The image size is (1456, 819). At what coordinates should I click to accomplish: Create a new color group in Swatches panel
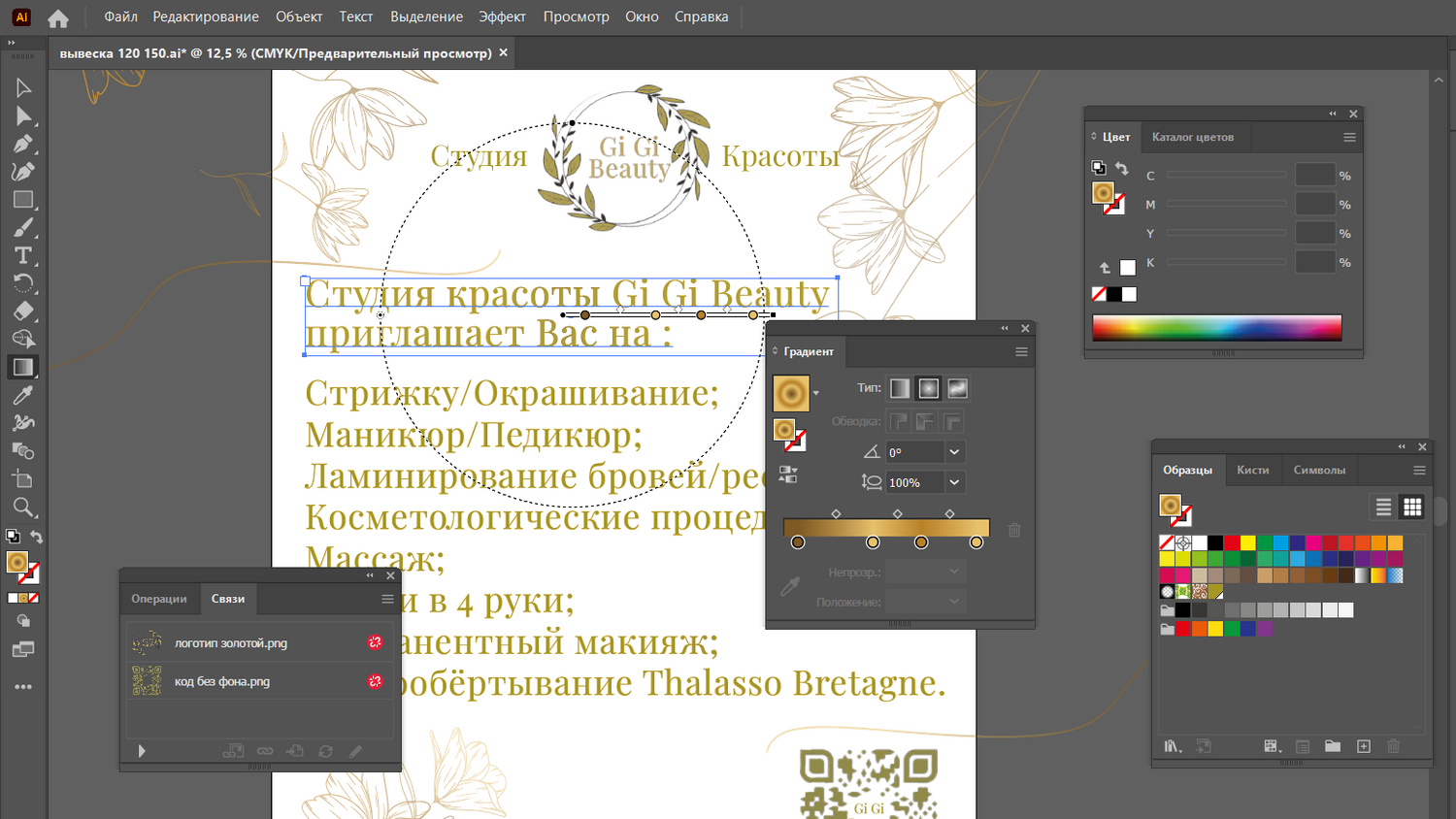pos(1333,746)
